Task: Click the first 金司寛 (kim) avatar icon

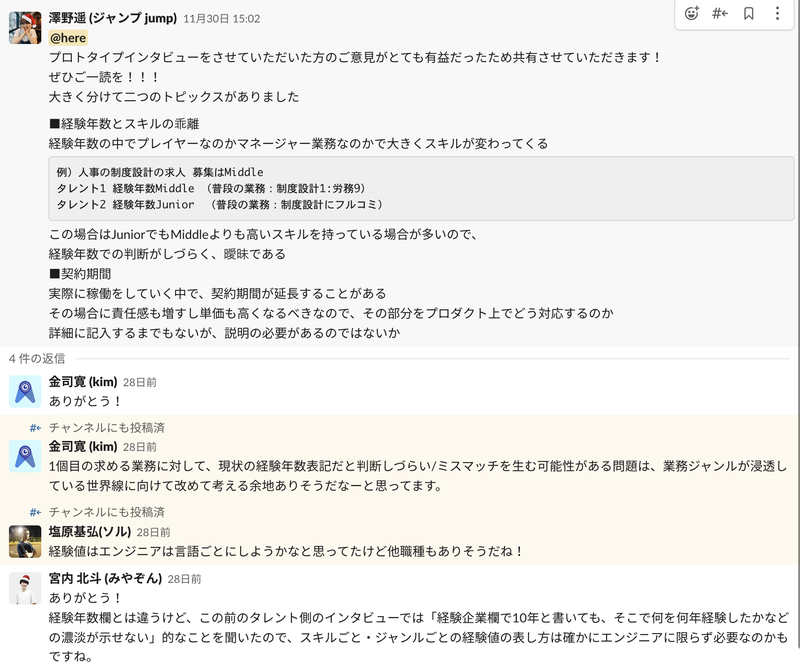Action: point(25,391)
